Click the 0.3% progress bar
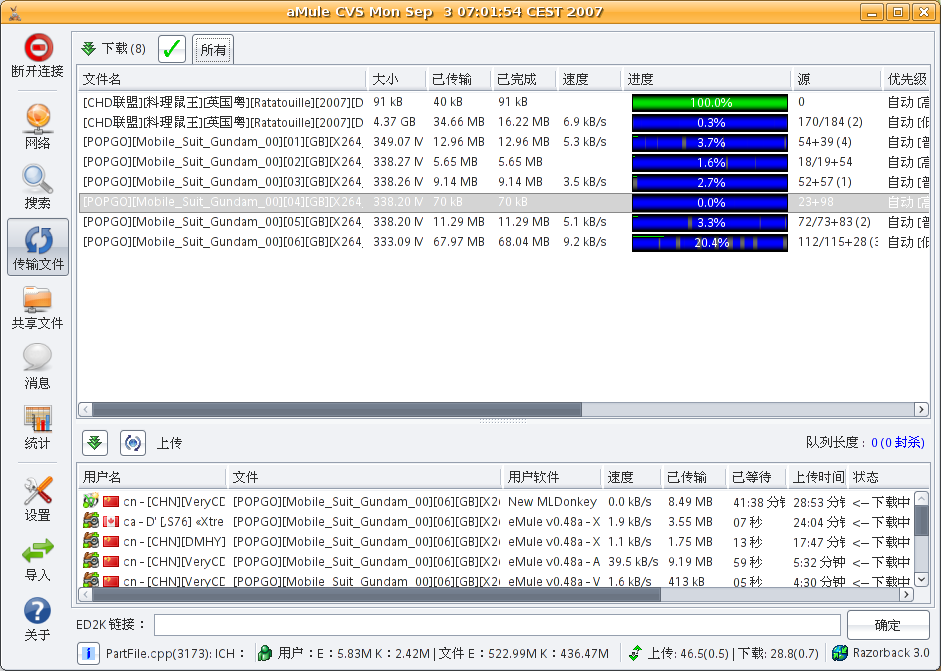Viewport: 941px width, 671px height. point(710,122)
